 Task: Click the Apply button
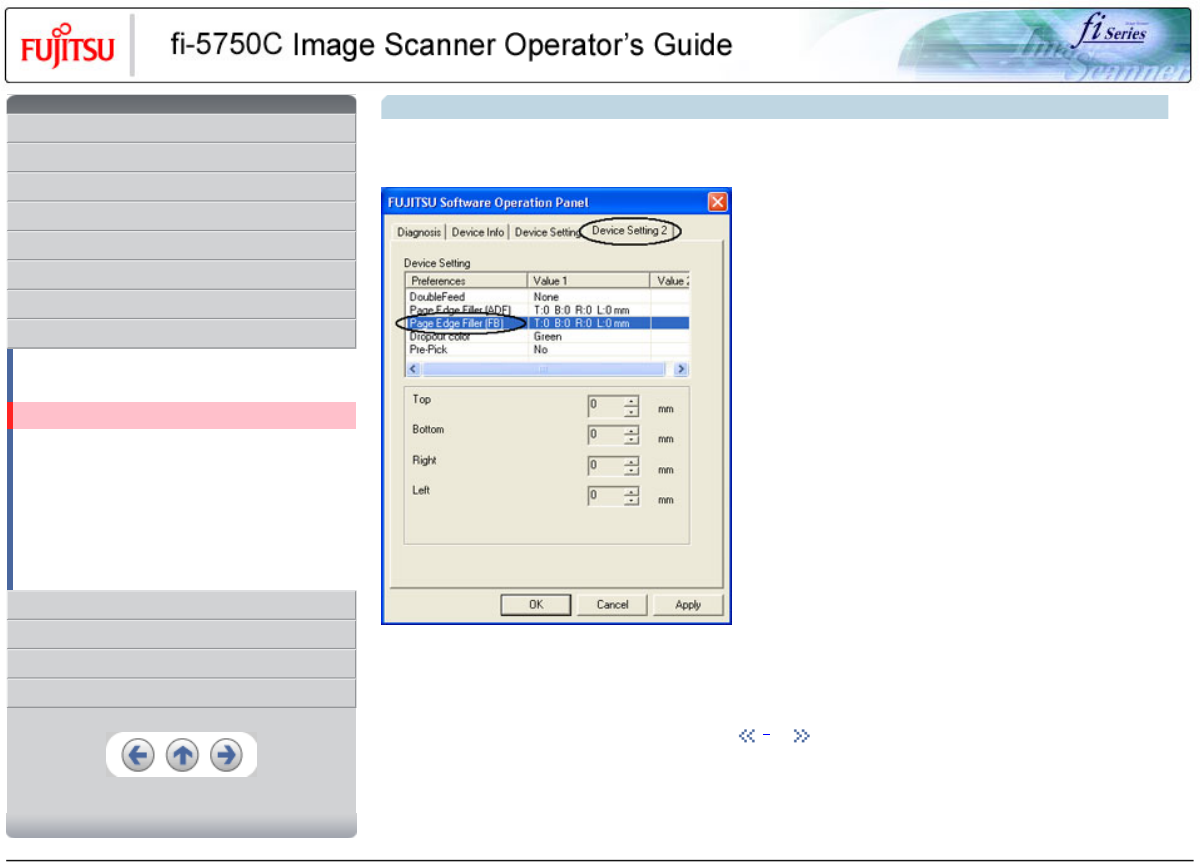[688, 605]
